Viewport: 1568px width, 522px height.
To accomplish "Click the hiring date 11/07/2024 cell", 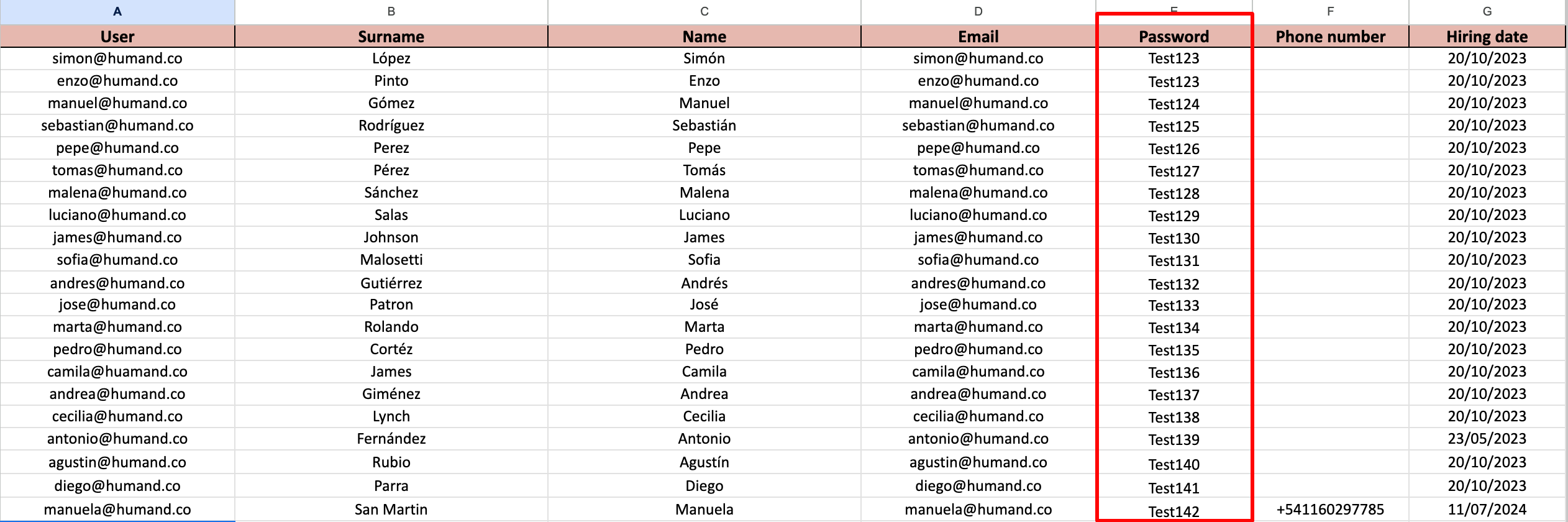I will point(1487,510).
